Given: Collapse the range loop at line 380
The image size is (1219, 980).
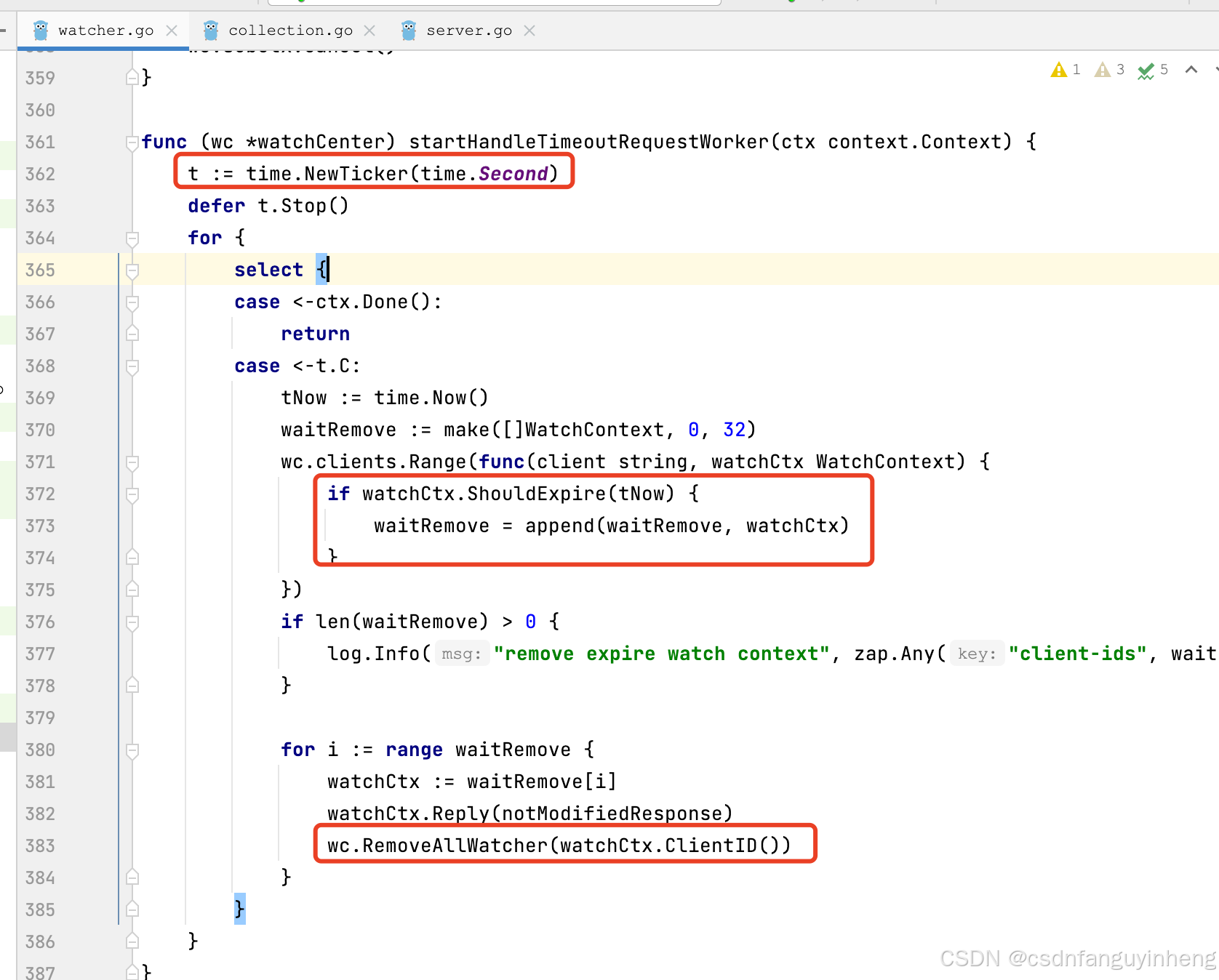Looking at the screenshot, I should [x=132, y=750].
